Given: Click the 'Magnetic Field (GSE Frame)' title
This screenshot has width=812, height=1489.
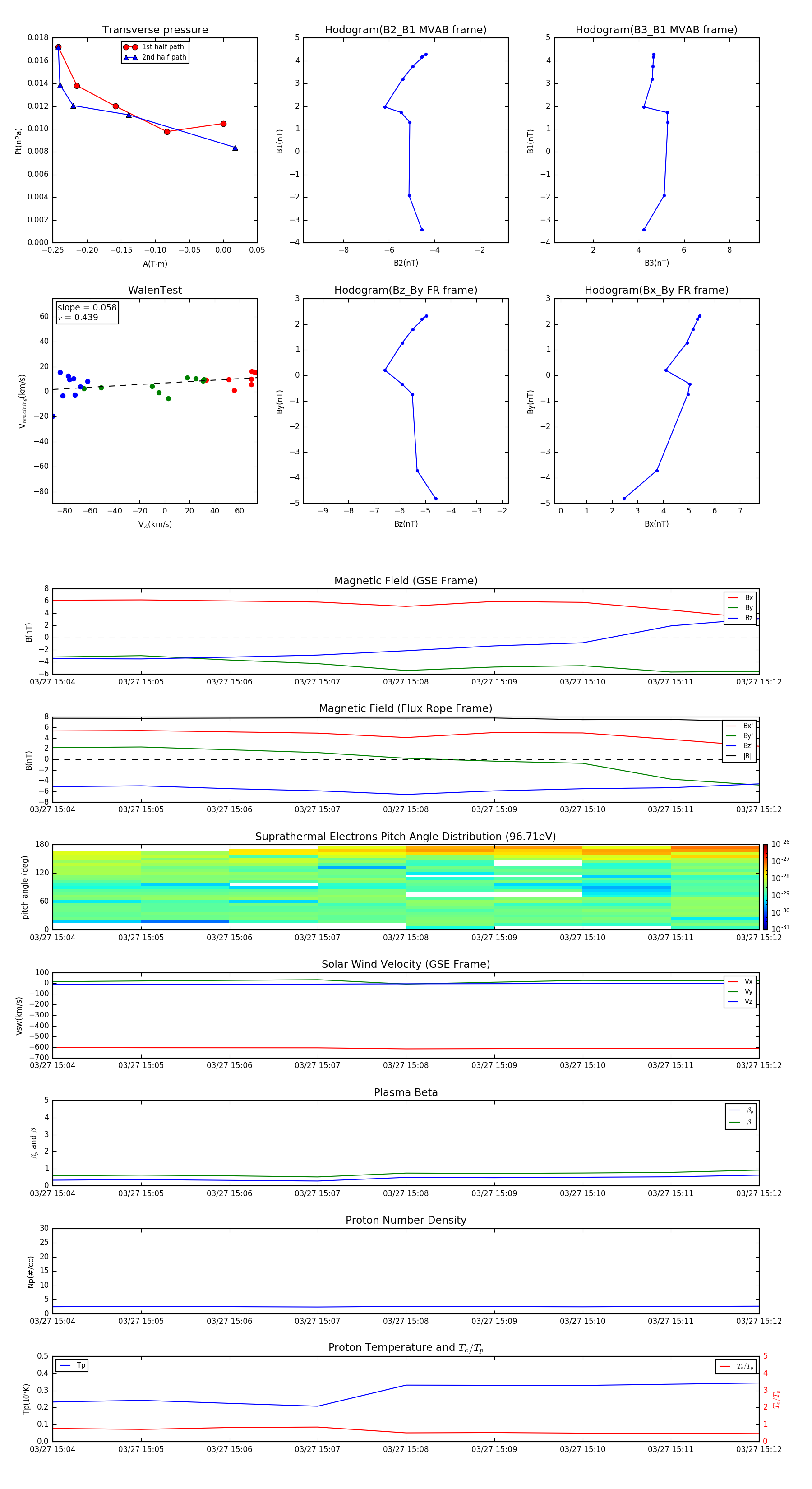Looking at the screenshot, I should click(406, 581).
